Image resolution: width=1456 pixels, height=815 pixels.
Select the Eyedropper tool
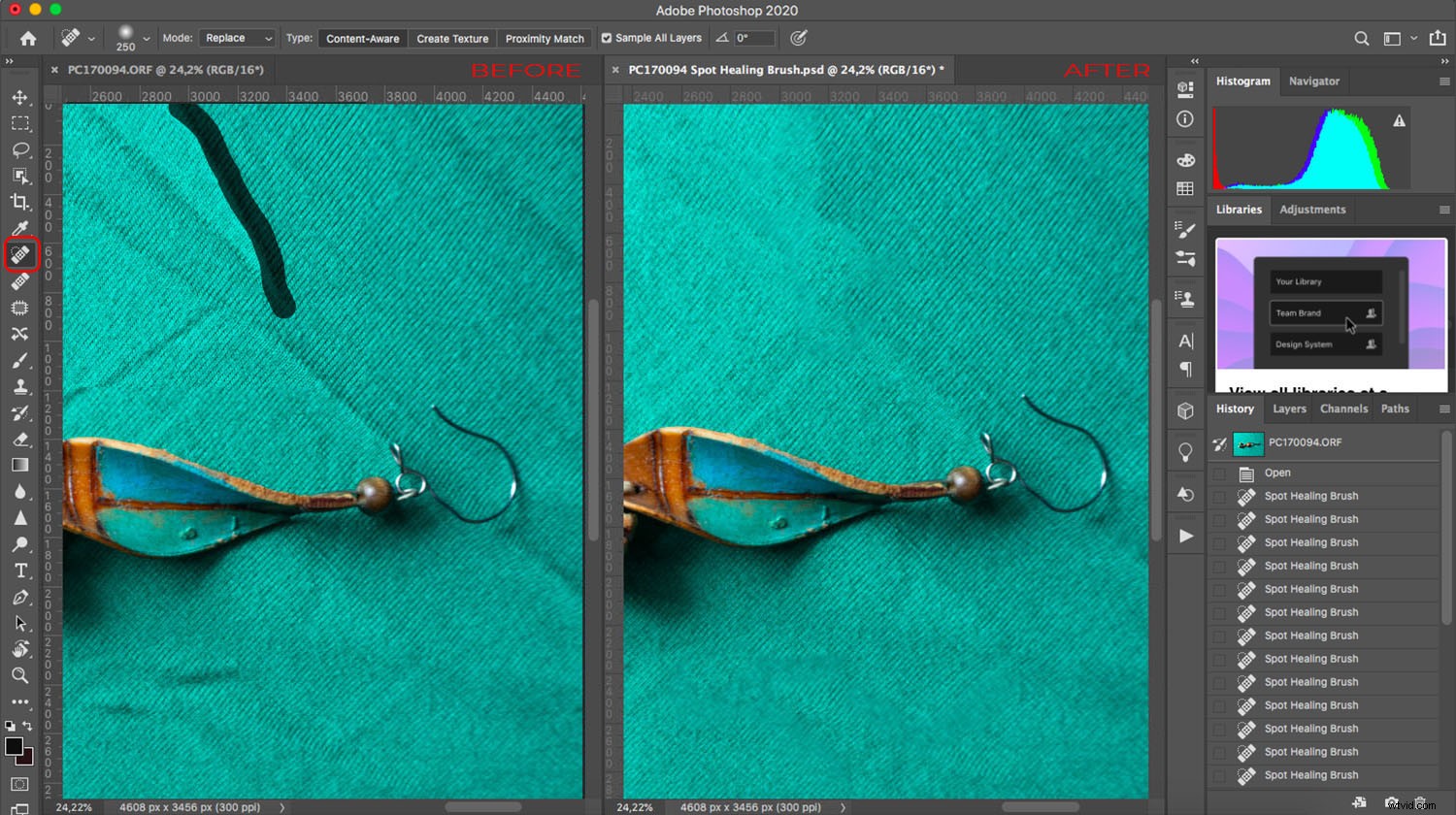click(21, 228)
